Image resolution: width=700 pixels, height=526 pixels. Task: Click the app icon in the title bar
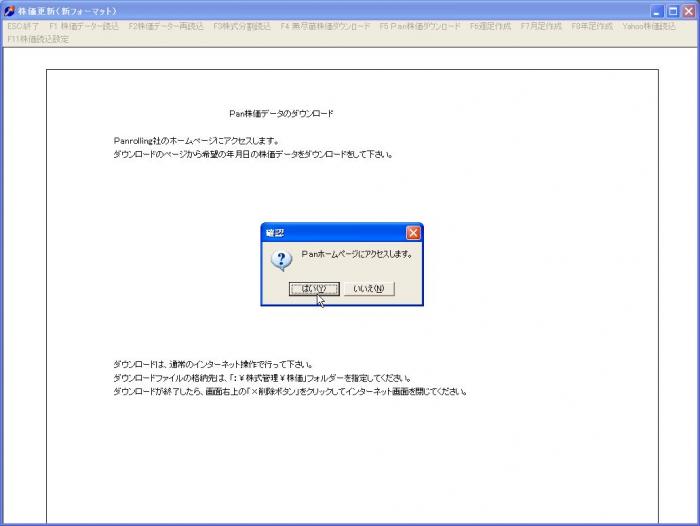pos(9,11)
